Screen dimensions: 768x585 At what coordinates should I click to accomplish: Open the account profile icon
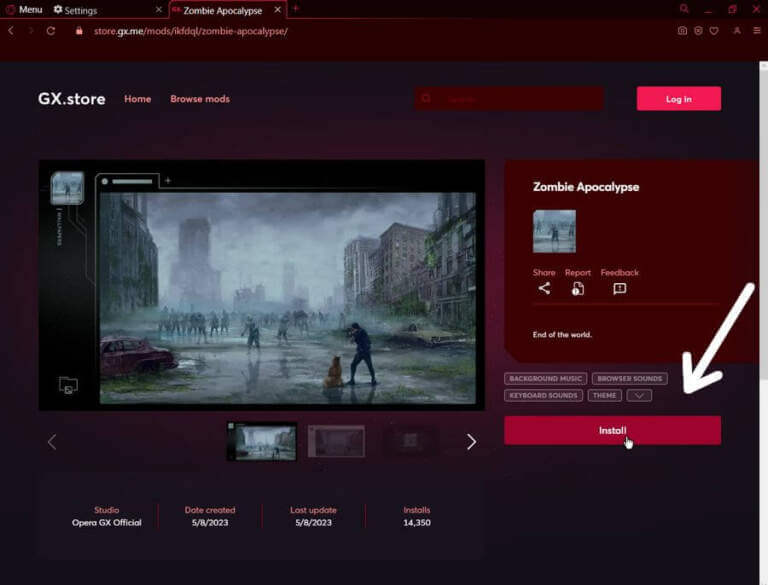pyautogui.click(x=737, y=31)
